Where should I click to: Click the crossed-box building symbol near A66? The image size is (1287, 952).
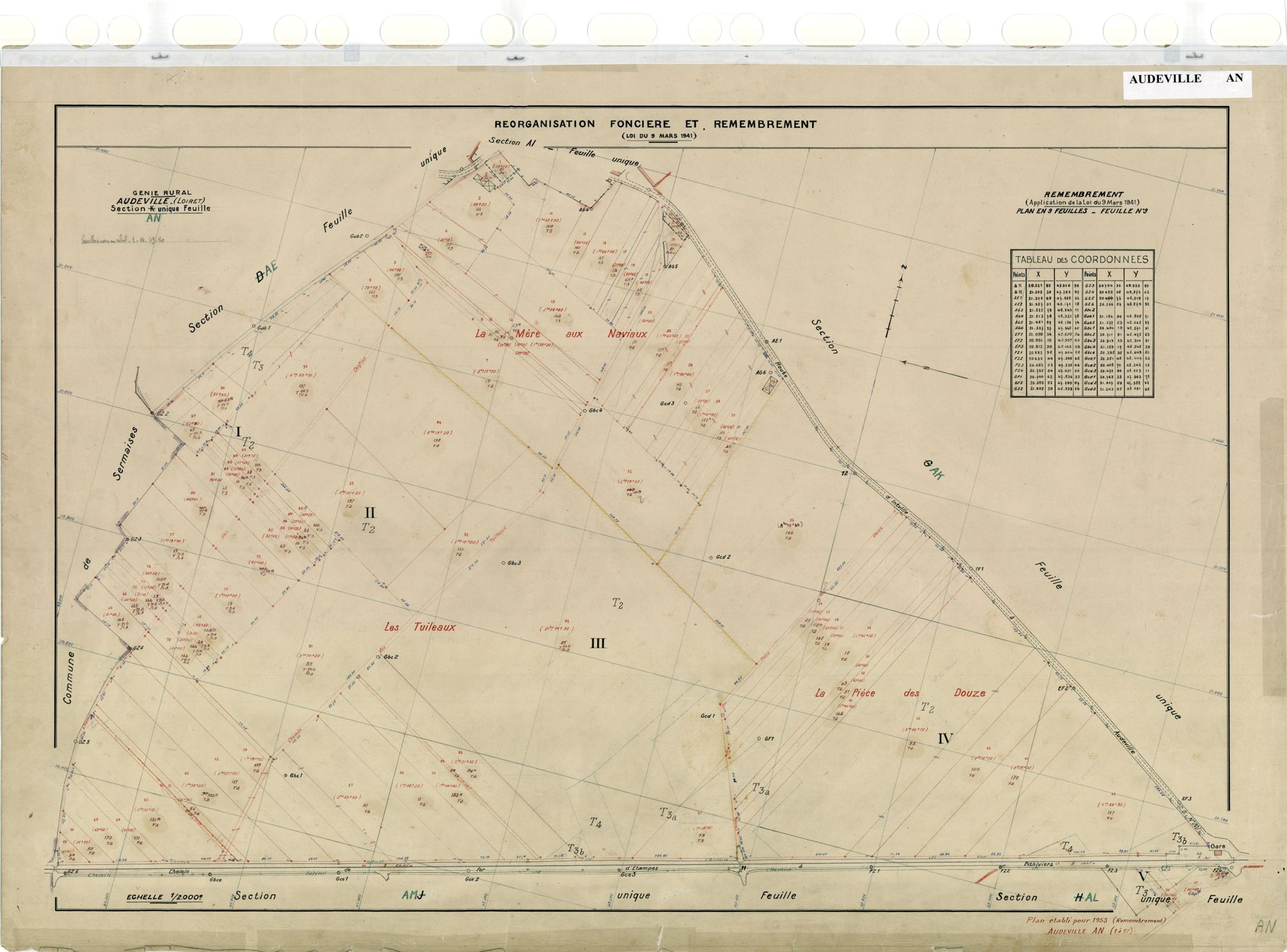(x=770, y=385)
